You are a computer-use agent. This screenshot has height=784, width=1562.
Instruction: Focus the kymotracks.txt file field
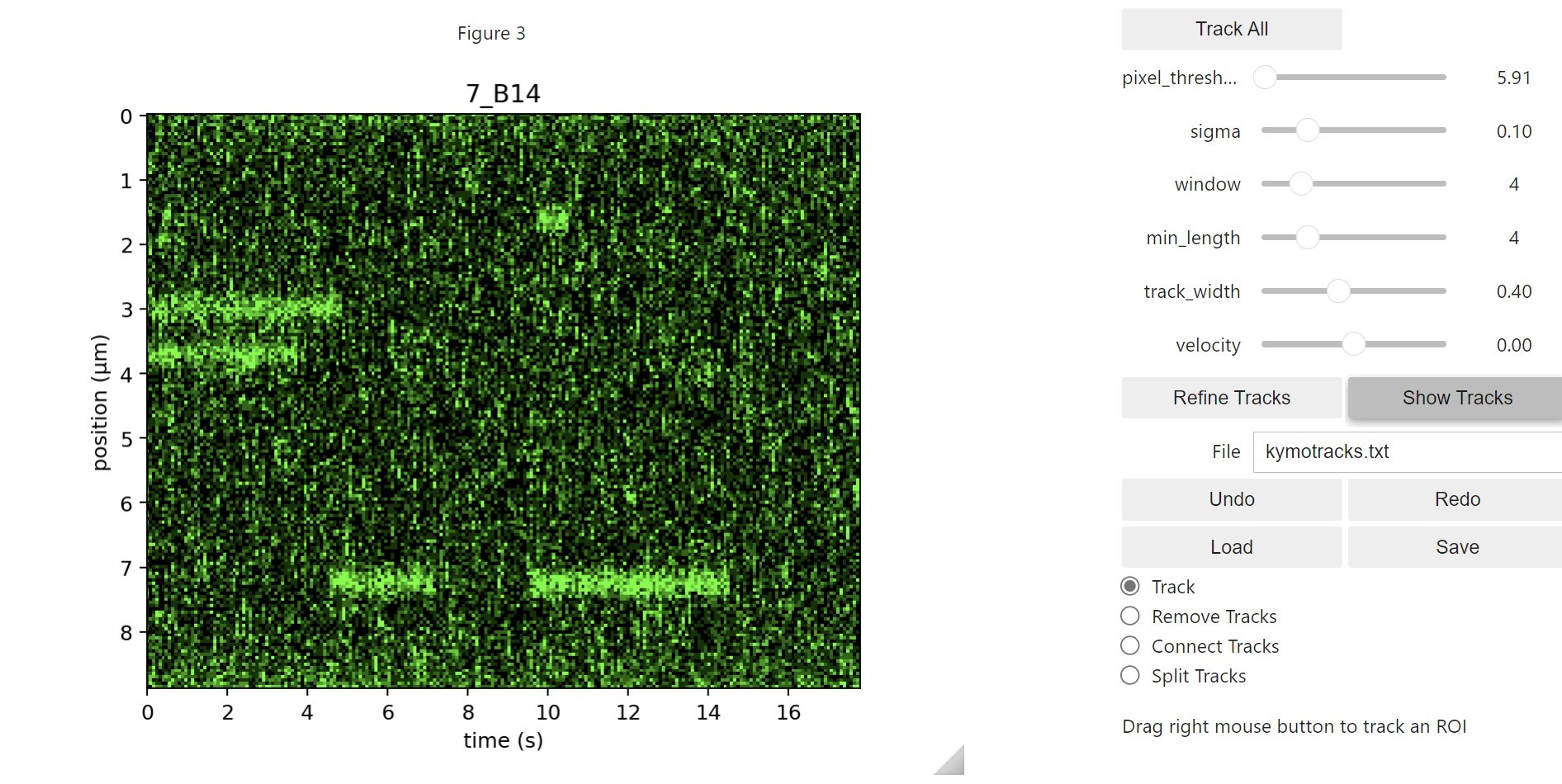click(x=1407, y=451)
